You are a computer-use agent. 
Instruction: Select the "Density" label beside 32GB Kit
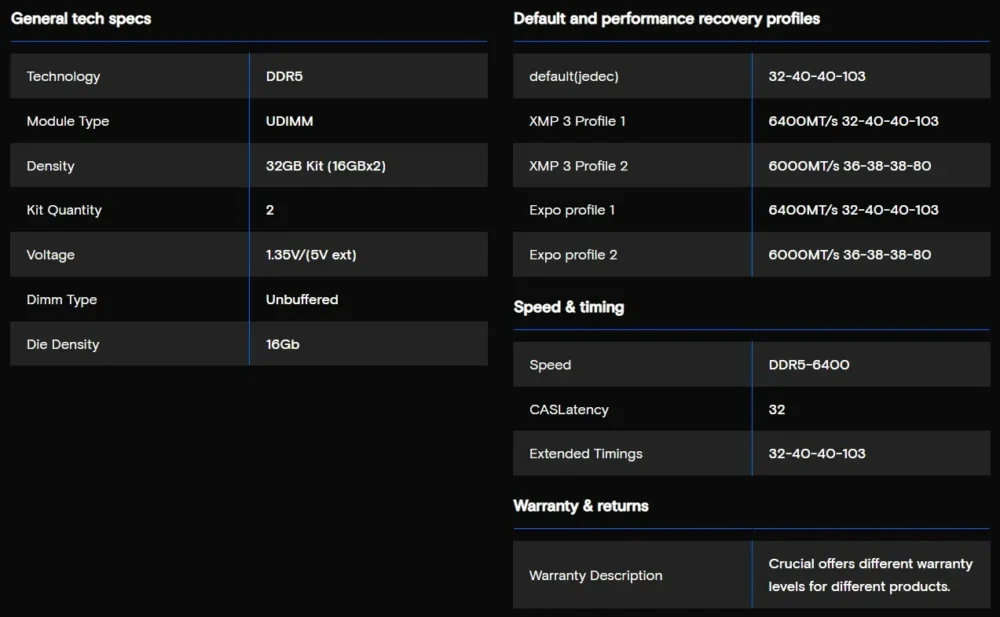point(50,166)
